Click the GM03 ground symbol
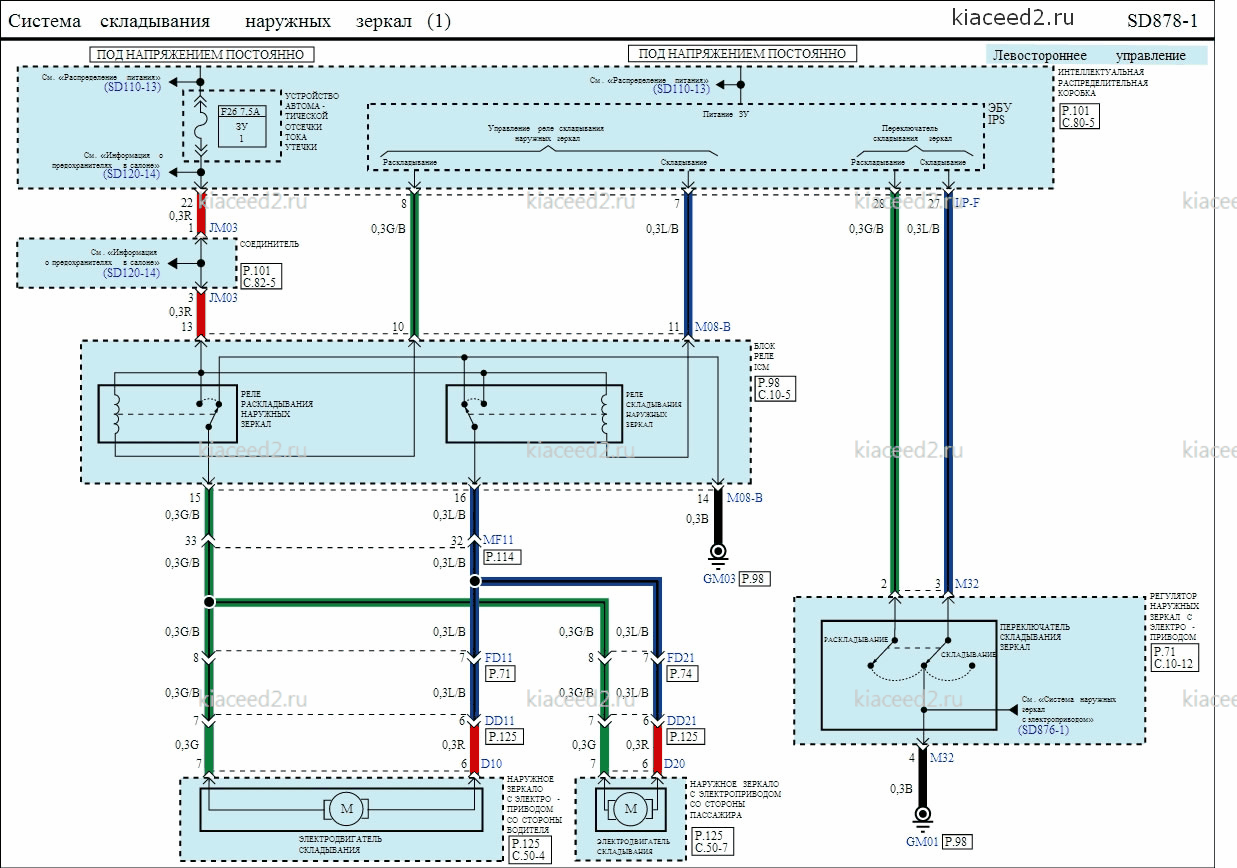1237x868 pixels. point(717,553)
